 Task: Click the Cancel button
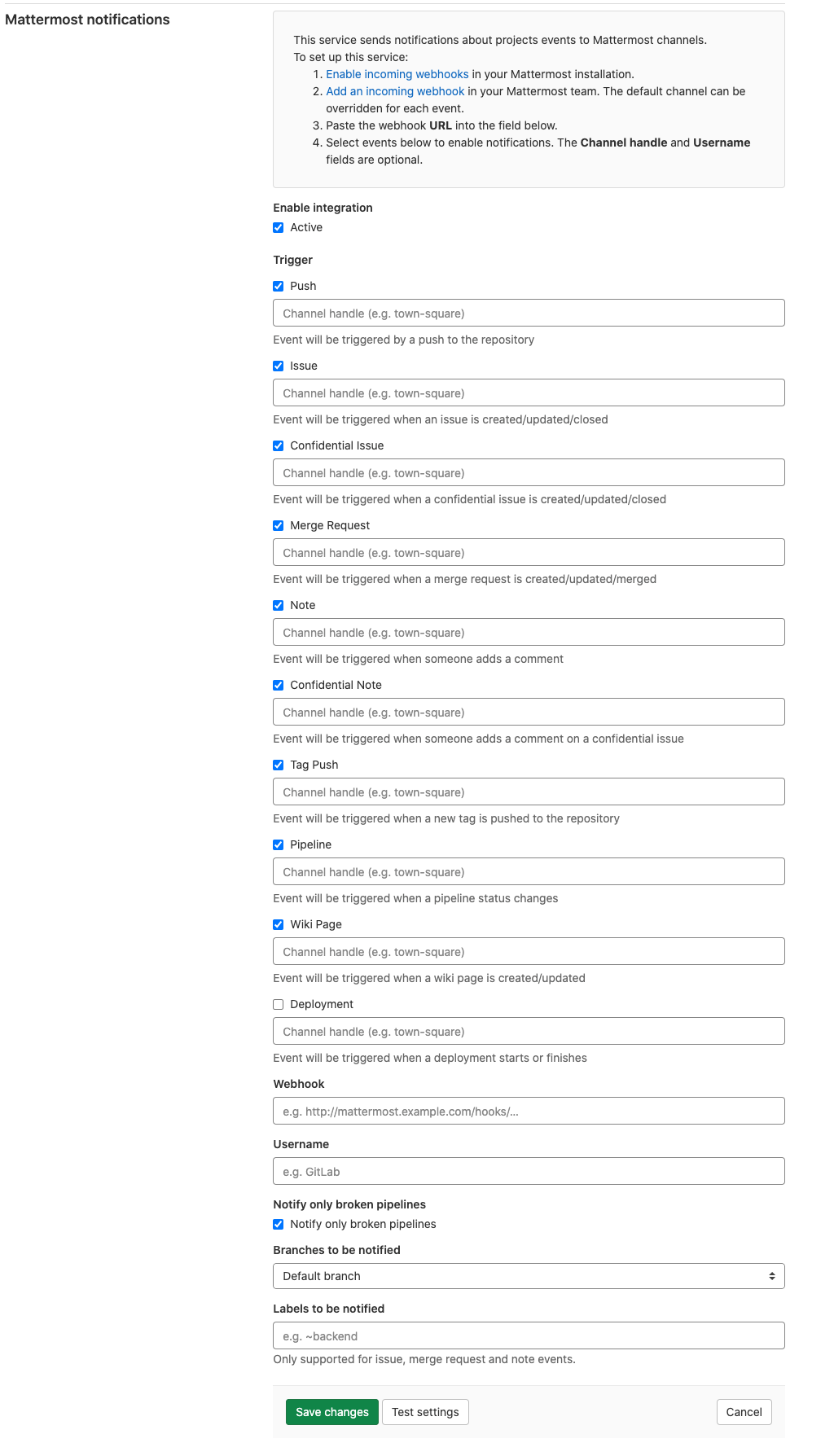click(x=744, y=1412)
